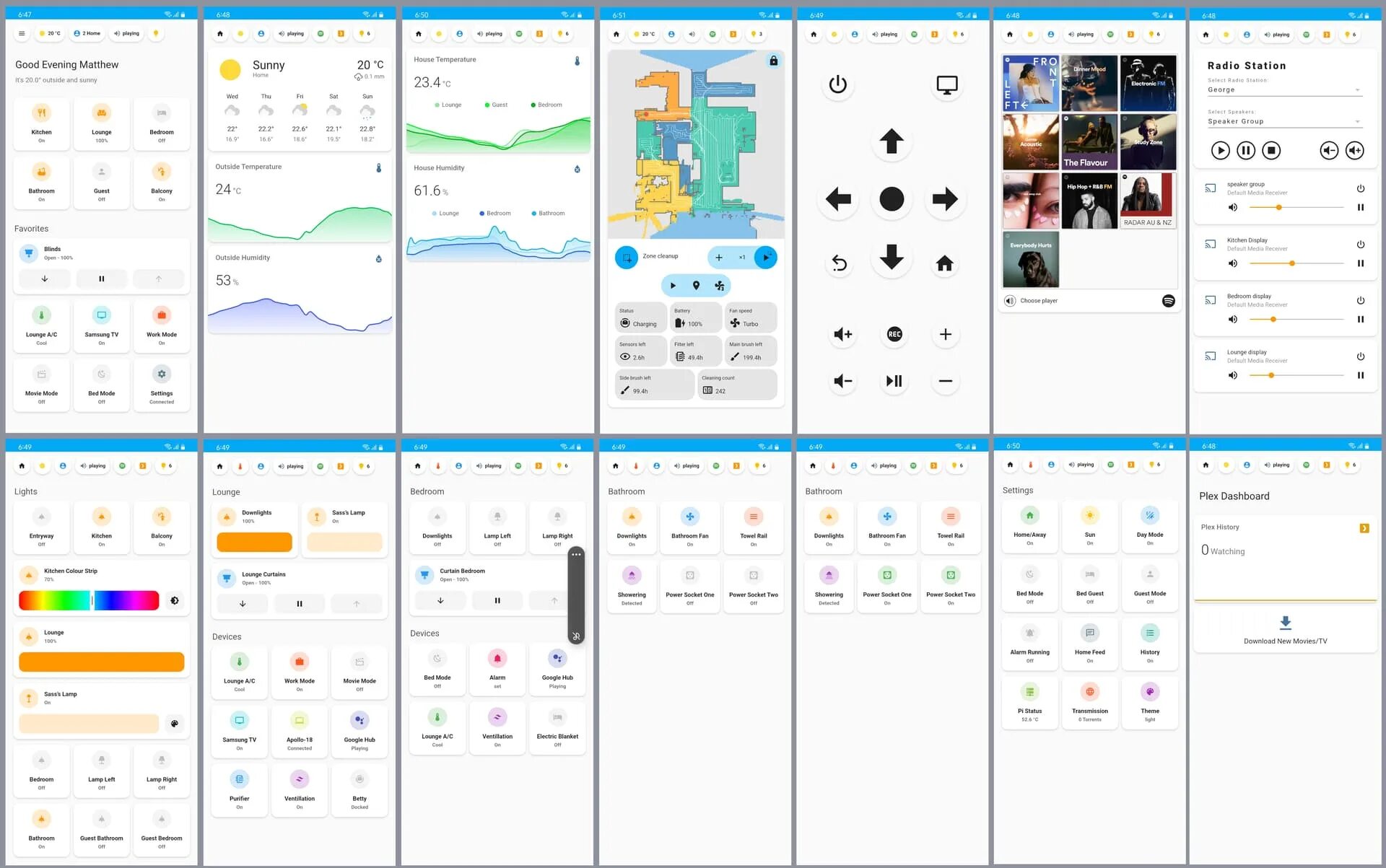
Task: Open color palette for Sass's Lamp
Action: (174, 724)
